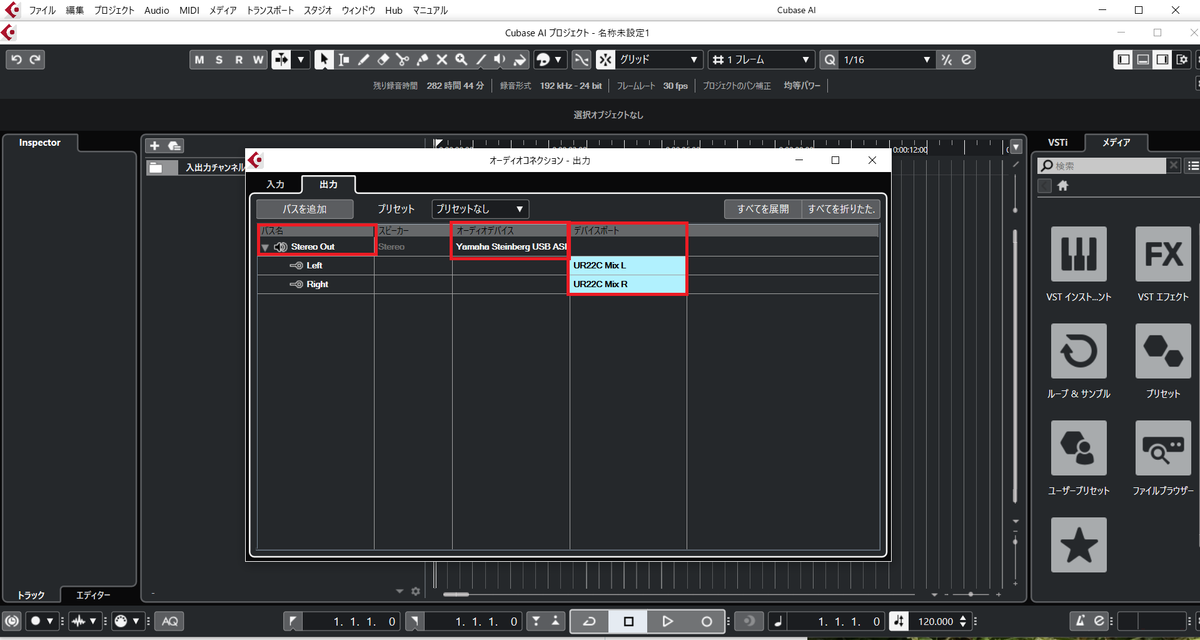Viewport: 1200px width, 640px height.
Task: Open the track presets icon beside plus
Action: (174, 146)
